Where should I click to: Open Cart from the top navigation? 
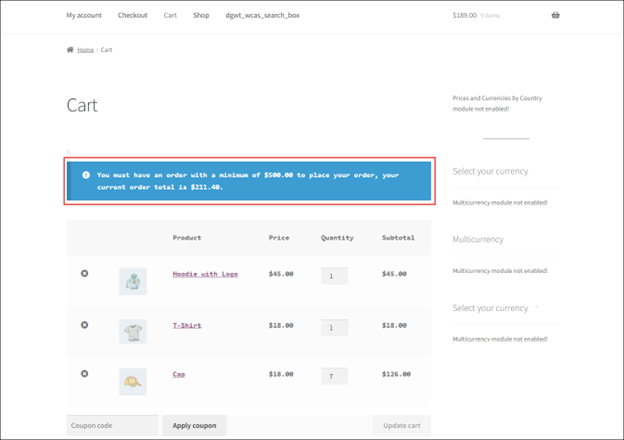tap(170, 15)
